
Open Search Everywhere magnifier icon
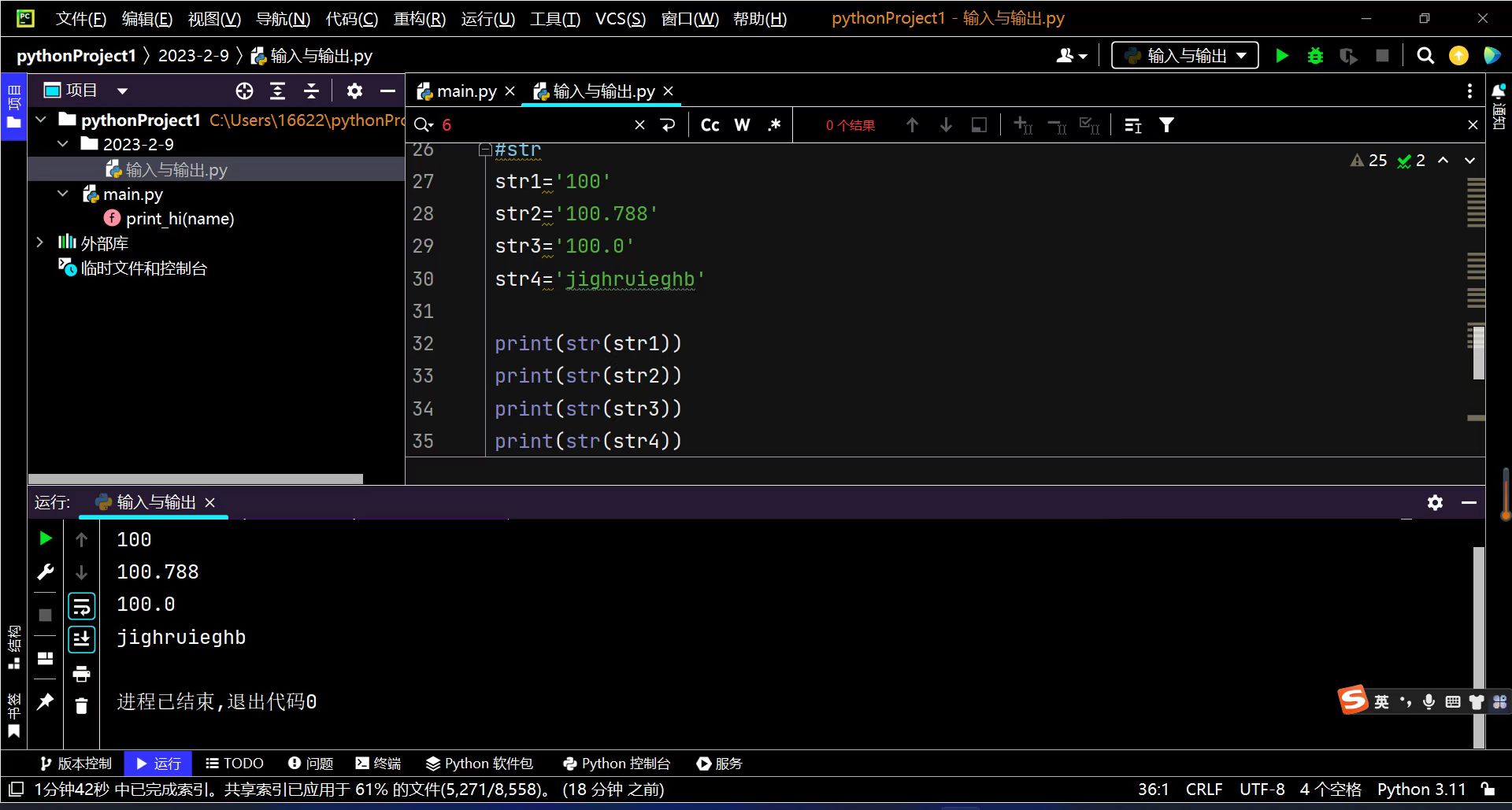[x=1425, y=56]
